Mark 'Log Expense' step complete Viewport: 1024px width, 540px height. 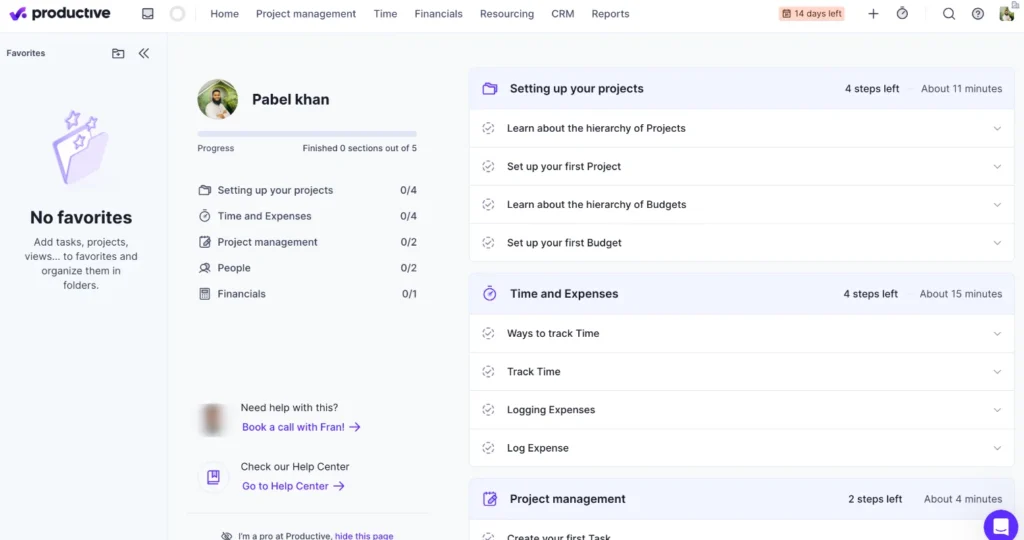(488, 448)
